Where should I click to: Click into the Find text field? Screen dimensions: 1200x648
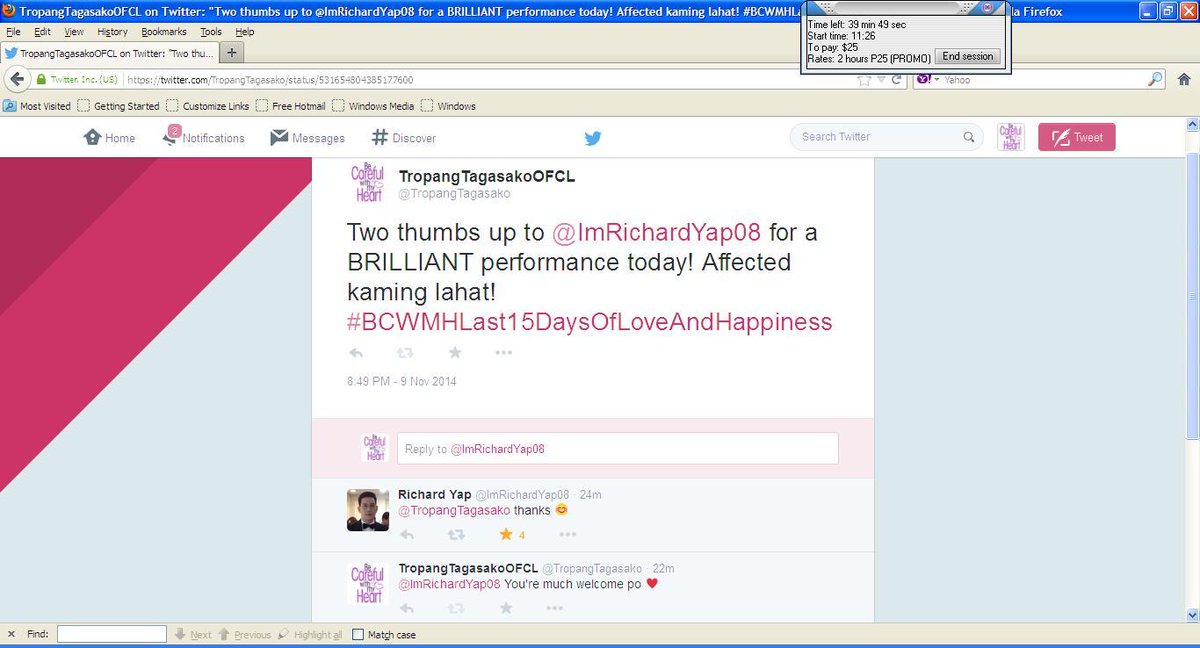click(112, 634)
